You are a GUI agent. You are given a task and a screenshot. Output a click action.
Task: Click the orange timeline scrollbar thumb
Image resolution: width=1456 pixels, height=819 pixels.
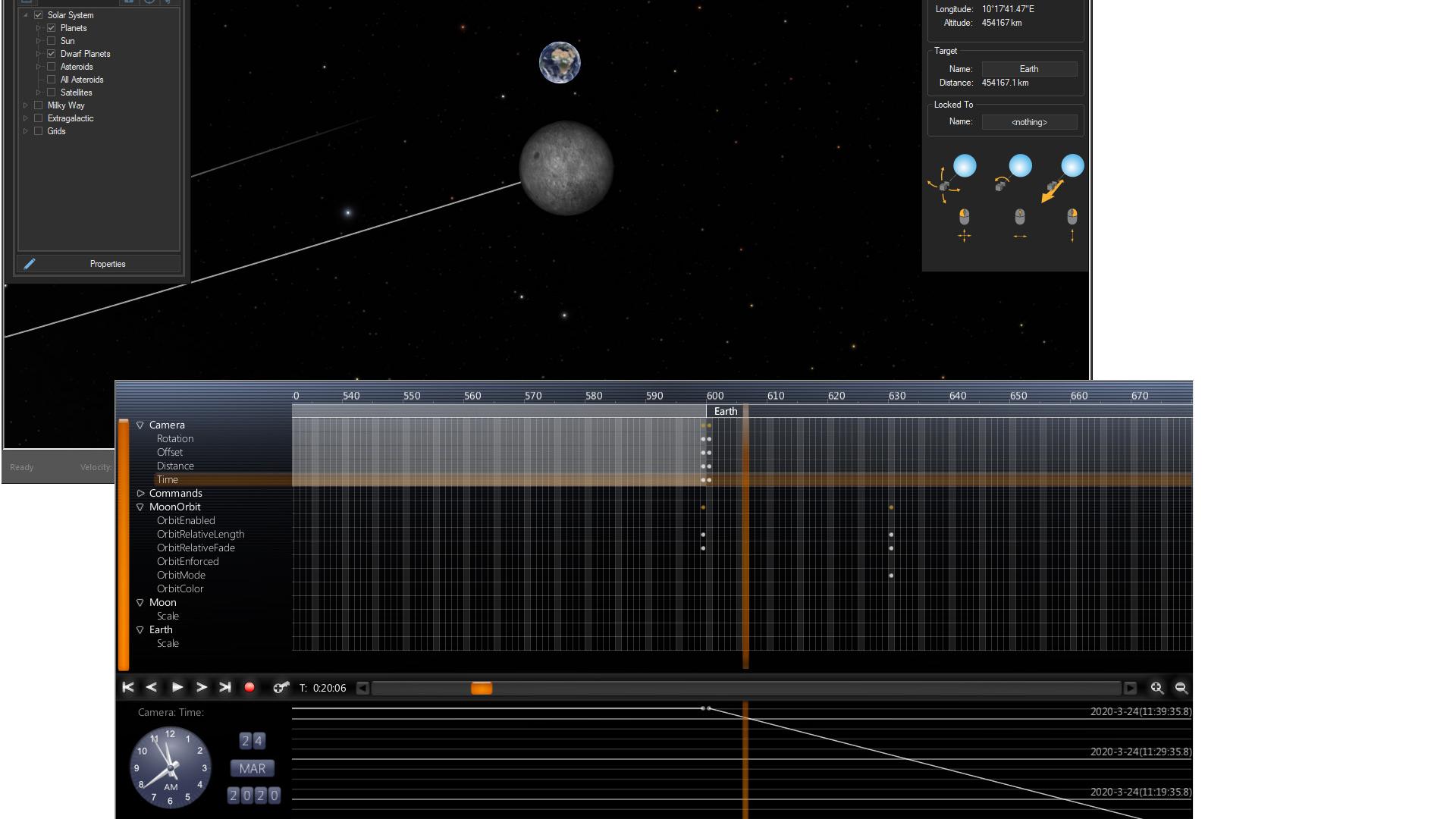pos(482,688)
